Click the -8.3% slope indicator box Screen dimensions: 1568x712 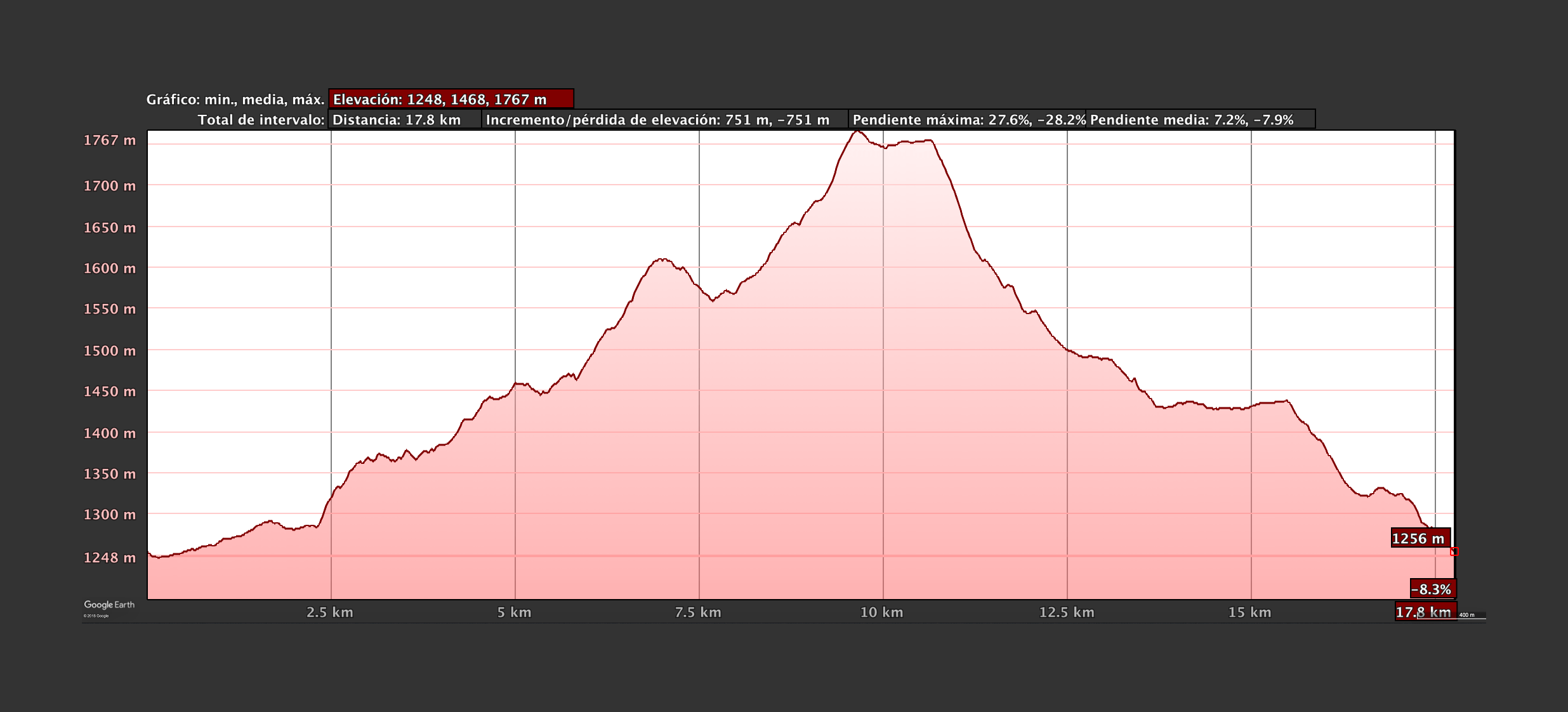click(x=1432, y=589)
